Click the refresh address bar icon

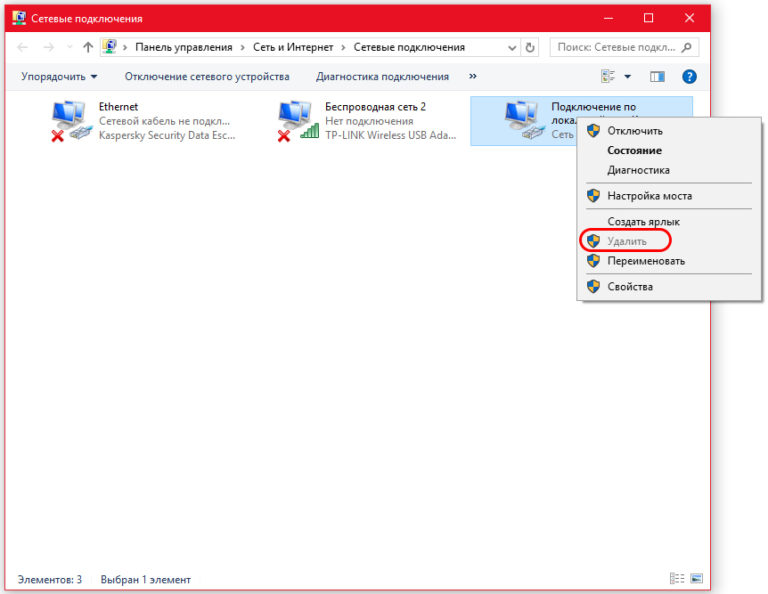pyautogui.click(x=530, y=47)
